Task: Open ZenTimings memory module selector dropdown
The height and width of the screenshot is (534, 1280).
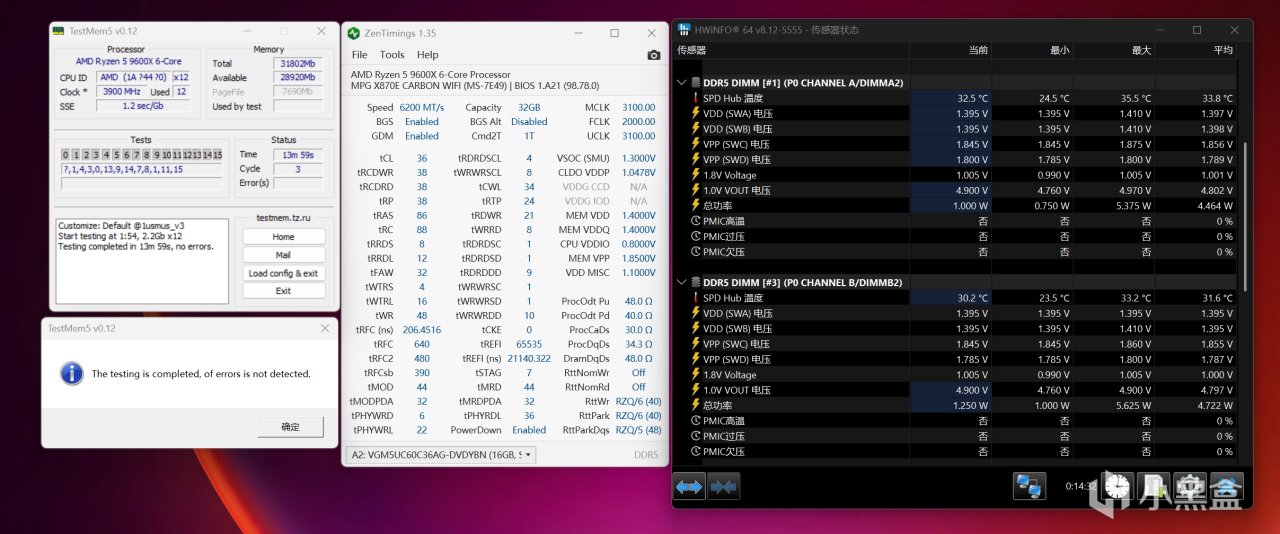Action: coord(441,455)
